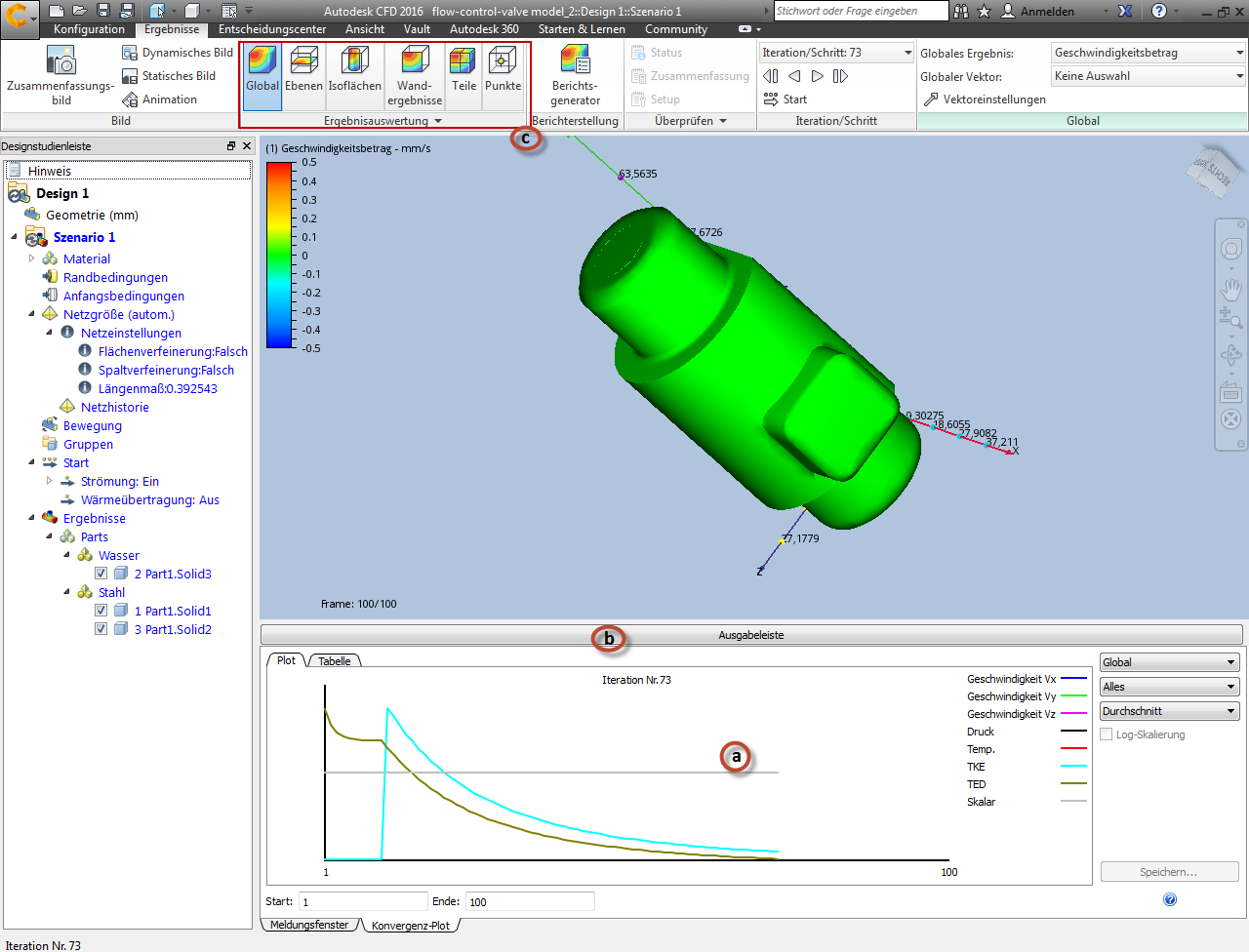Open the Durchschnitt dropdown
This screenshot has height=952, width=1249.
pyautogui.click(x=1169, y=711)
